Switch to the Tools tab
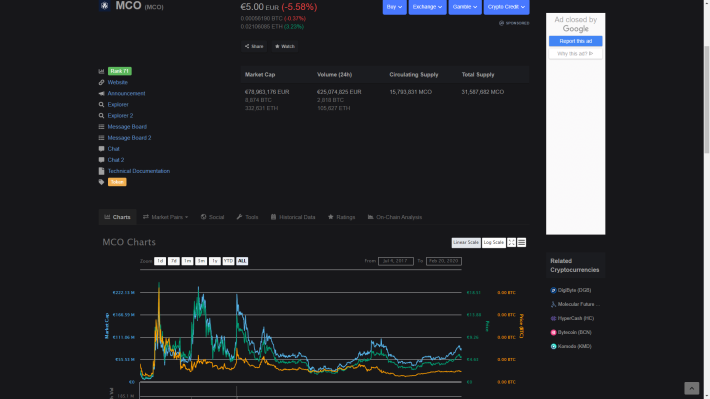 pos(247,217)
